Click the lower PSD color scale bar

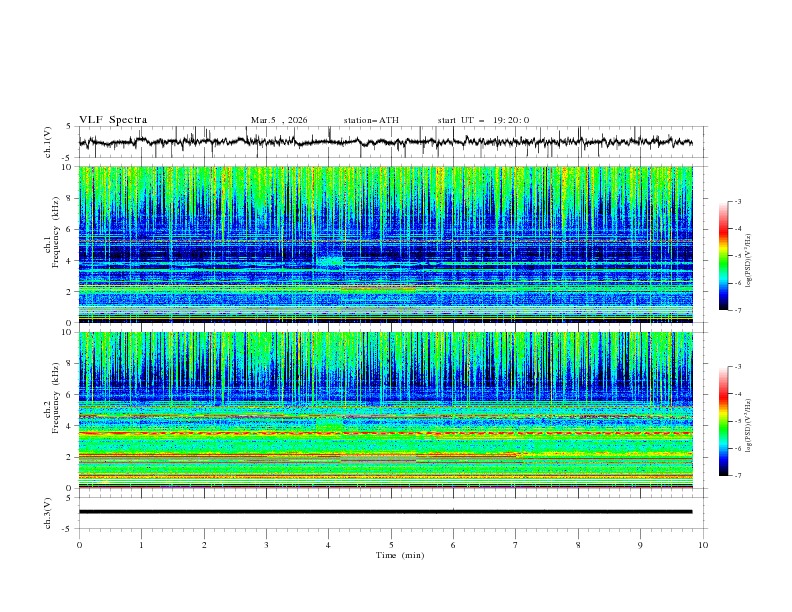click(724, 421)
